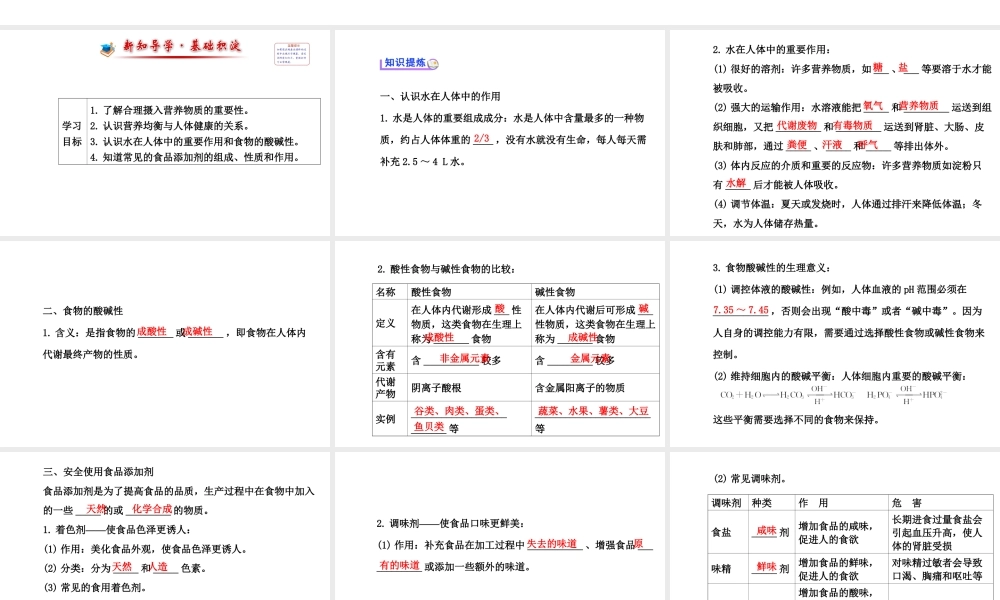Click the red answer 水解
1000x600 pixels.
(736, 183)
